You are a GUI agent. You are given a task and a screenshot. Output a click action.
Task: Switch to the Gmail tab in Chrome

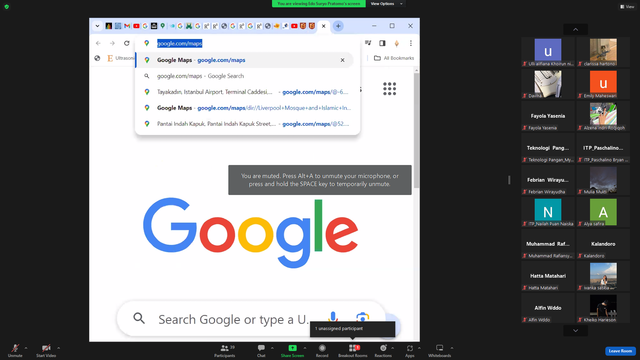click(x=127, y=26)
